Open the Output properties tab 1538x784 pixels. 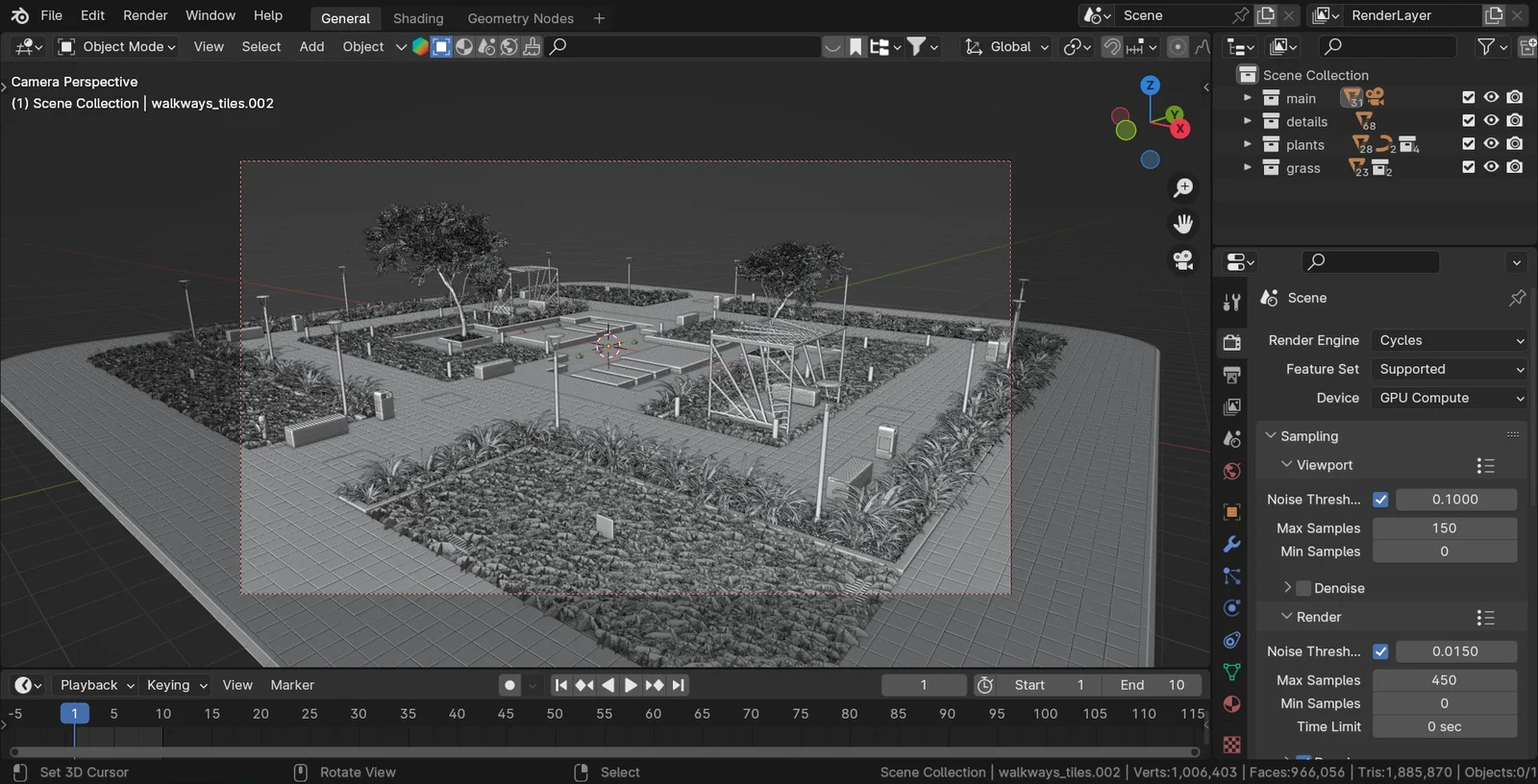click(1231, 375)
